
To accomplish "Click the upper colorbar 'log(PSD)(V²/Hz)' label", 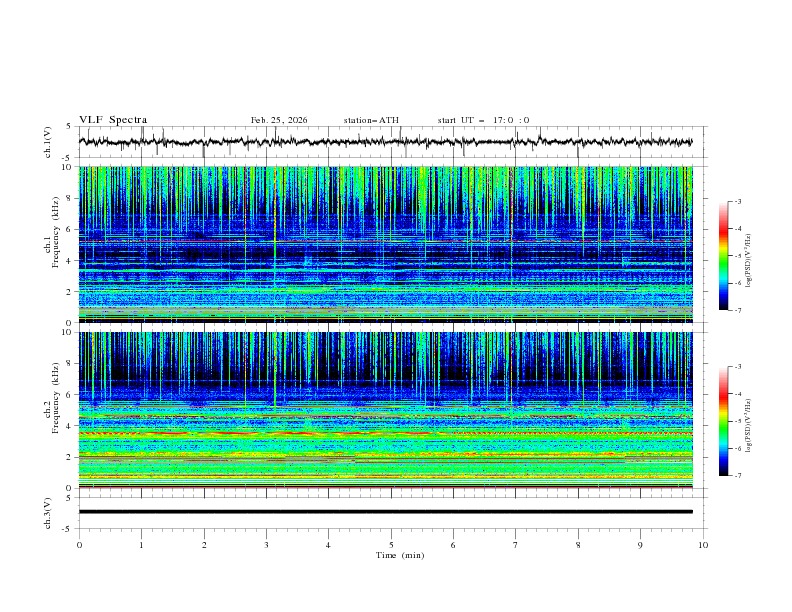I will [x=749, y=261].
